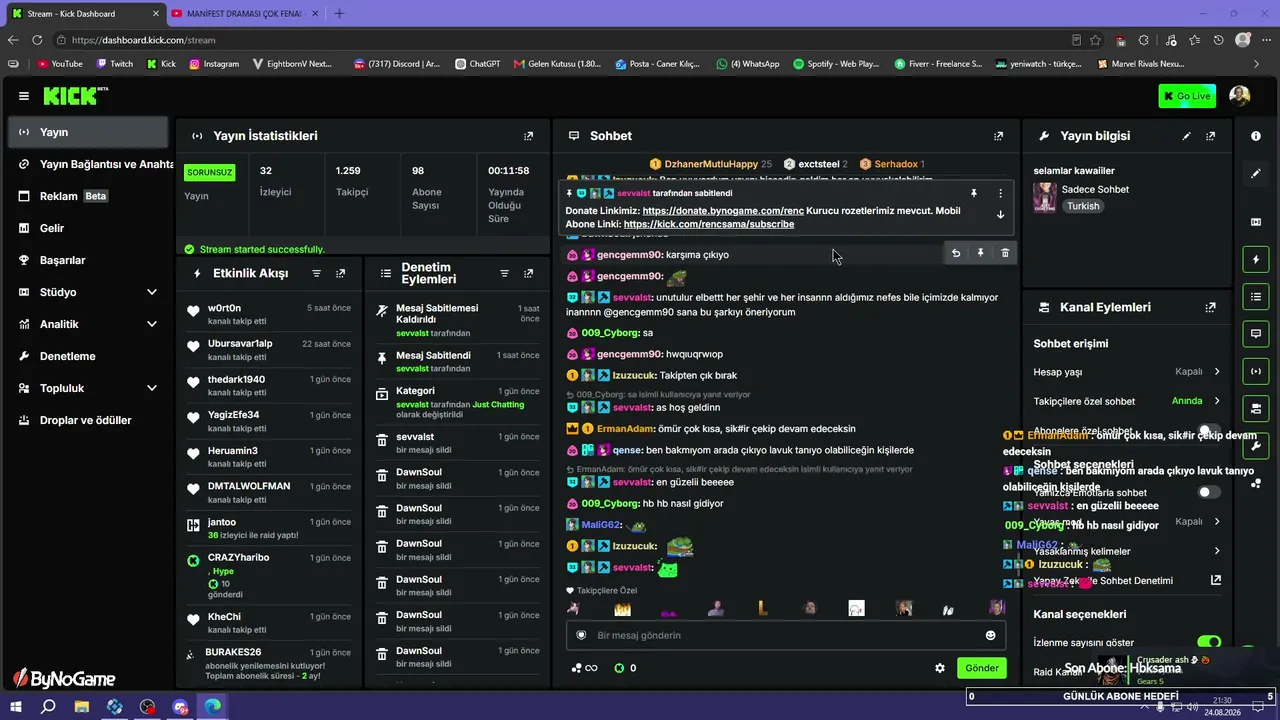
Task: Edit stream info with the pencil icon
Action: (x=1187, y=136)
